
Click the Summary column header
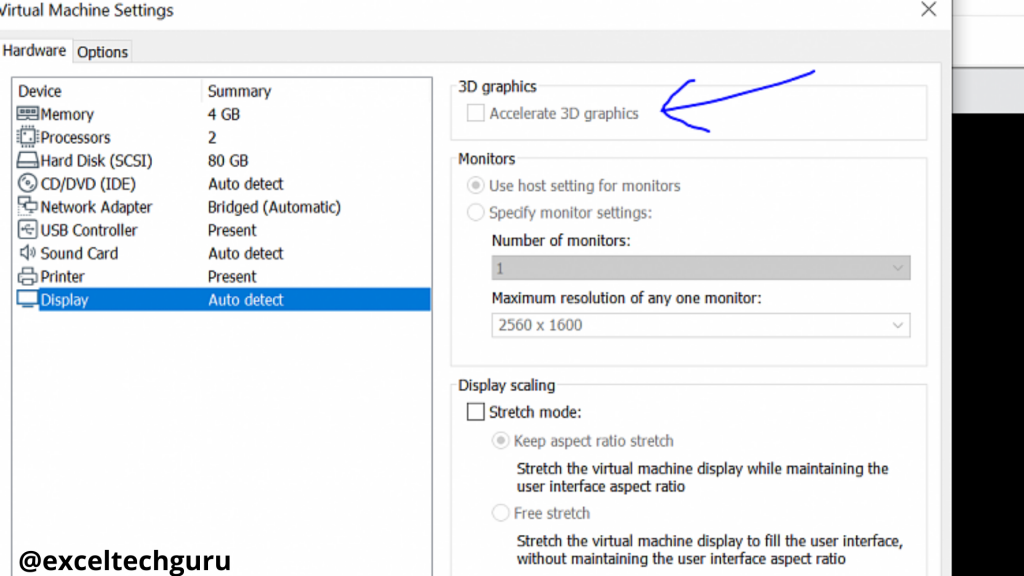click(239, 91)
